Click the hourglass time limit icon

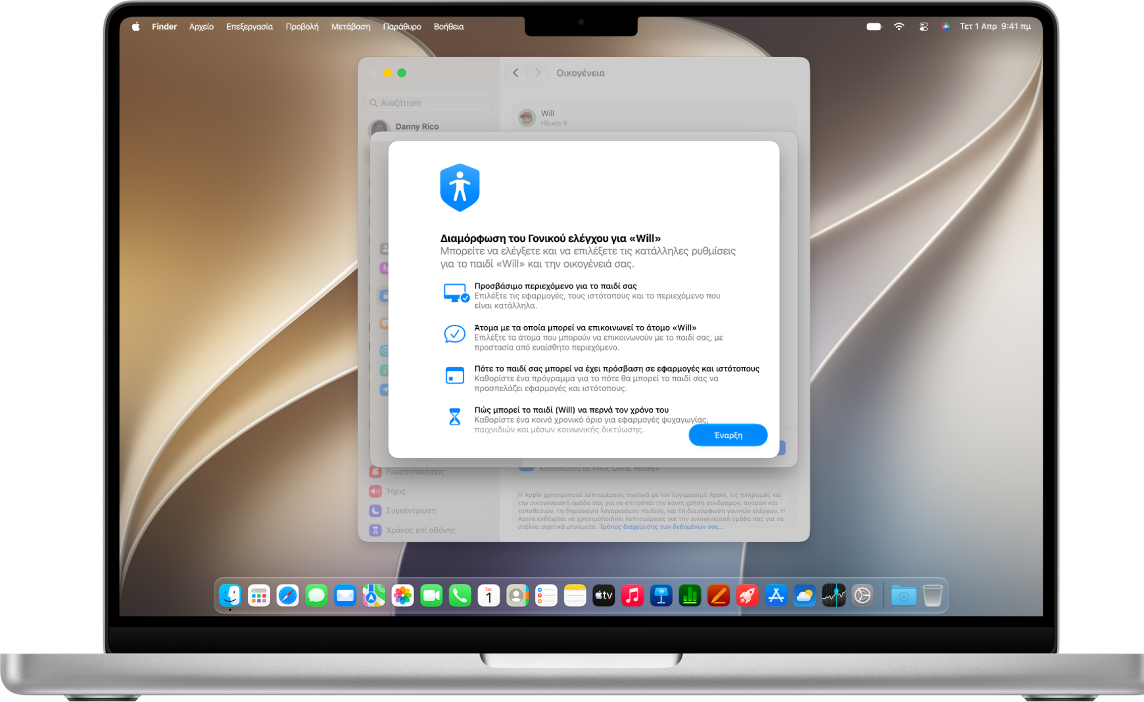click(x=455, y=417)
